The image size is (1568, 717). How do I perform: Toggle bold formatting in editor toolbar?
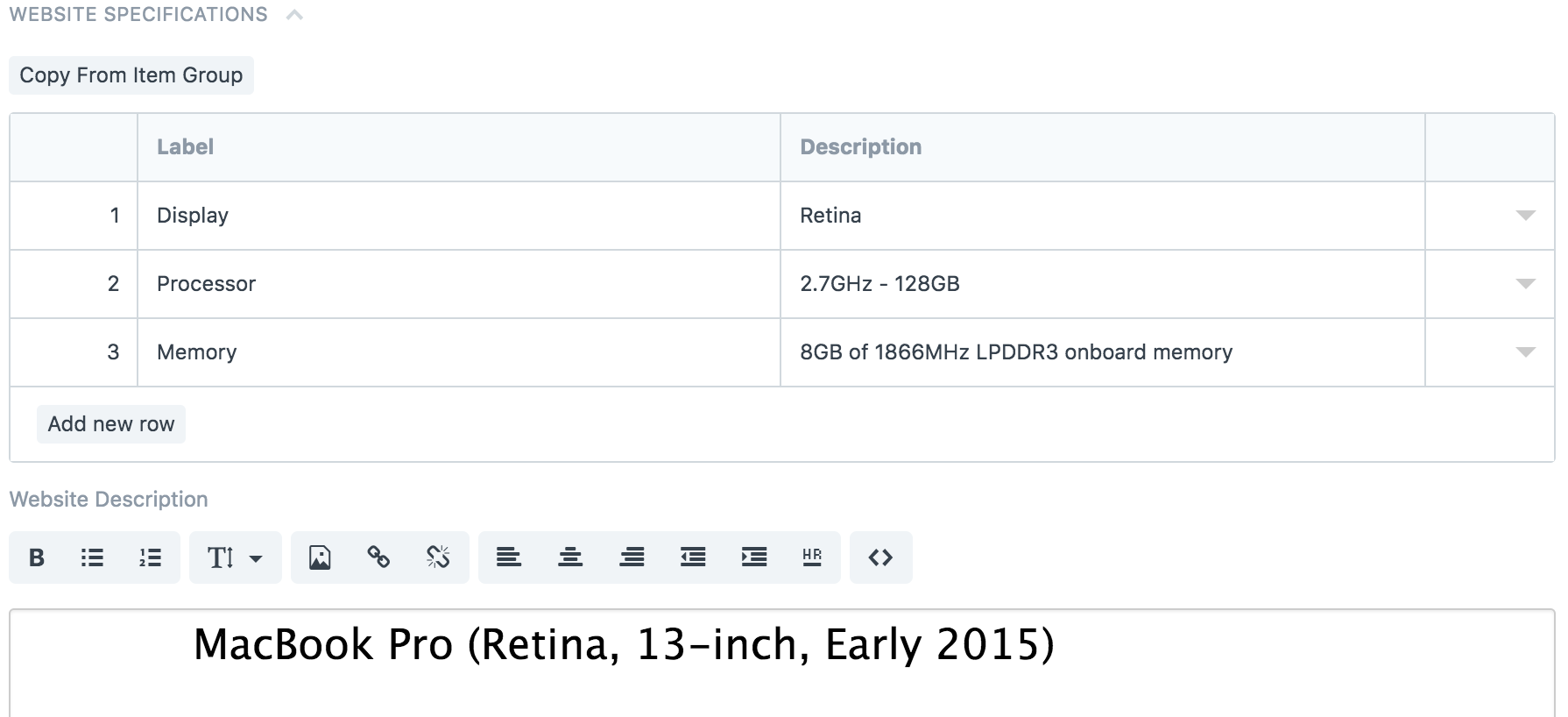click(37, 557)
